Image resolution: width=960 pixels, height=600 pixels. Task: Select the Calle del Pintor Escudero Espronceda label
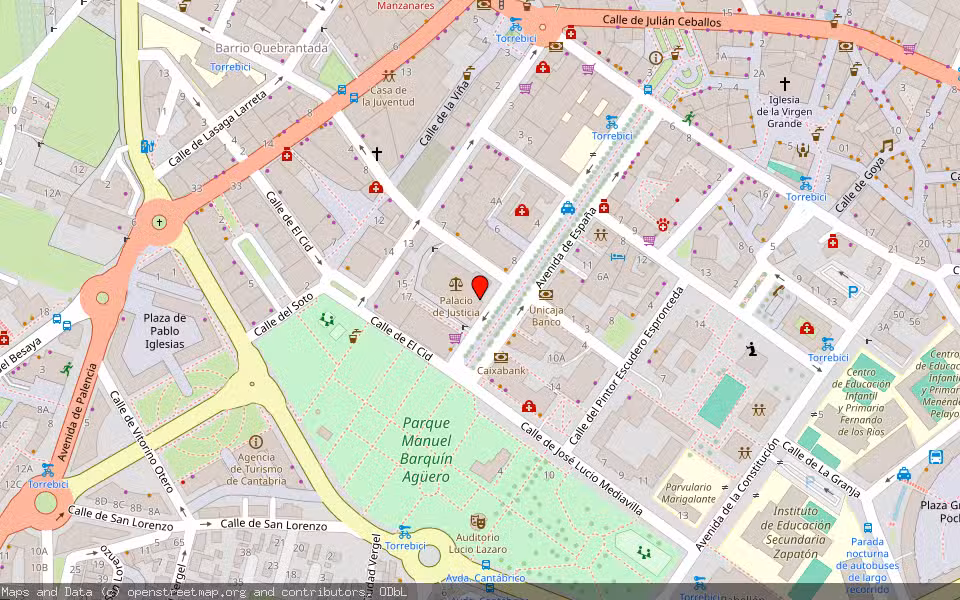[625, 366]
